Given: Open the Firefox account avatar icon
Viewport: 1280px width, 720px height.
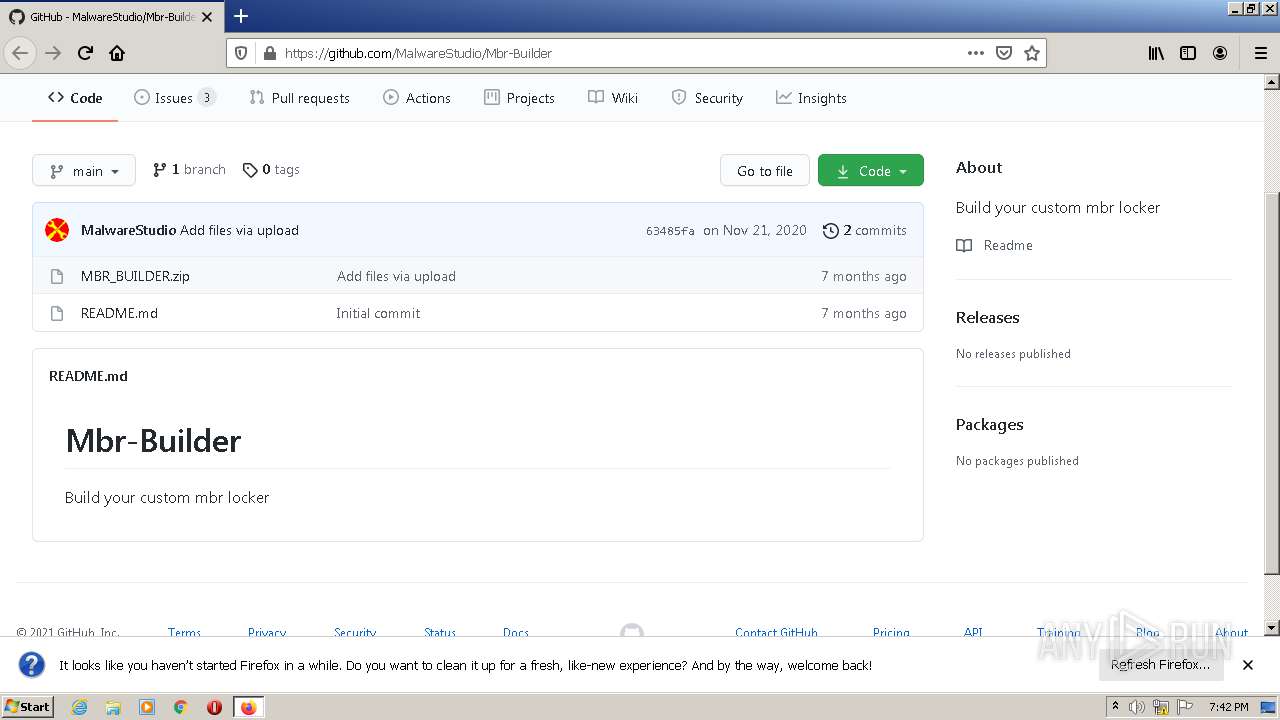Looking at the screenshot, I should tap(1220, 53).
